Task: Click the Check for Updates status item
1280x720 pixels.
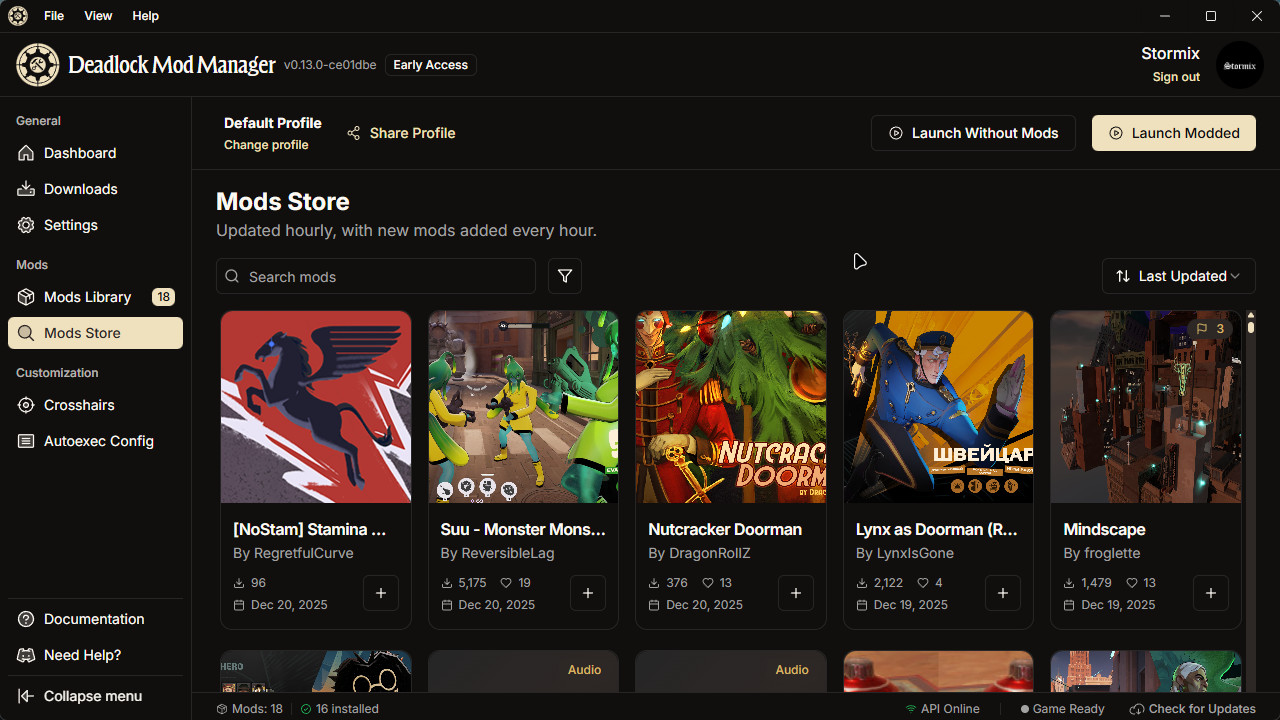Action: (x=1192, y=709)
